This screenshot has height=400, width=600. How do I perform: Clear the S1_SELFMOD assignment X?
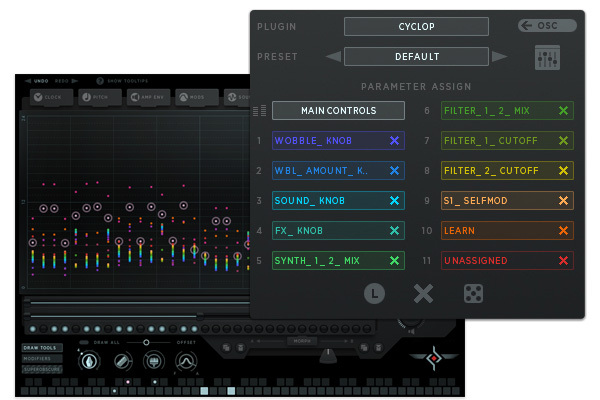(x=563, y=201)
